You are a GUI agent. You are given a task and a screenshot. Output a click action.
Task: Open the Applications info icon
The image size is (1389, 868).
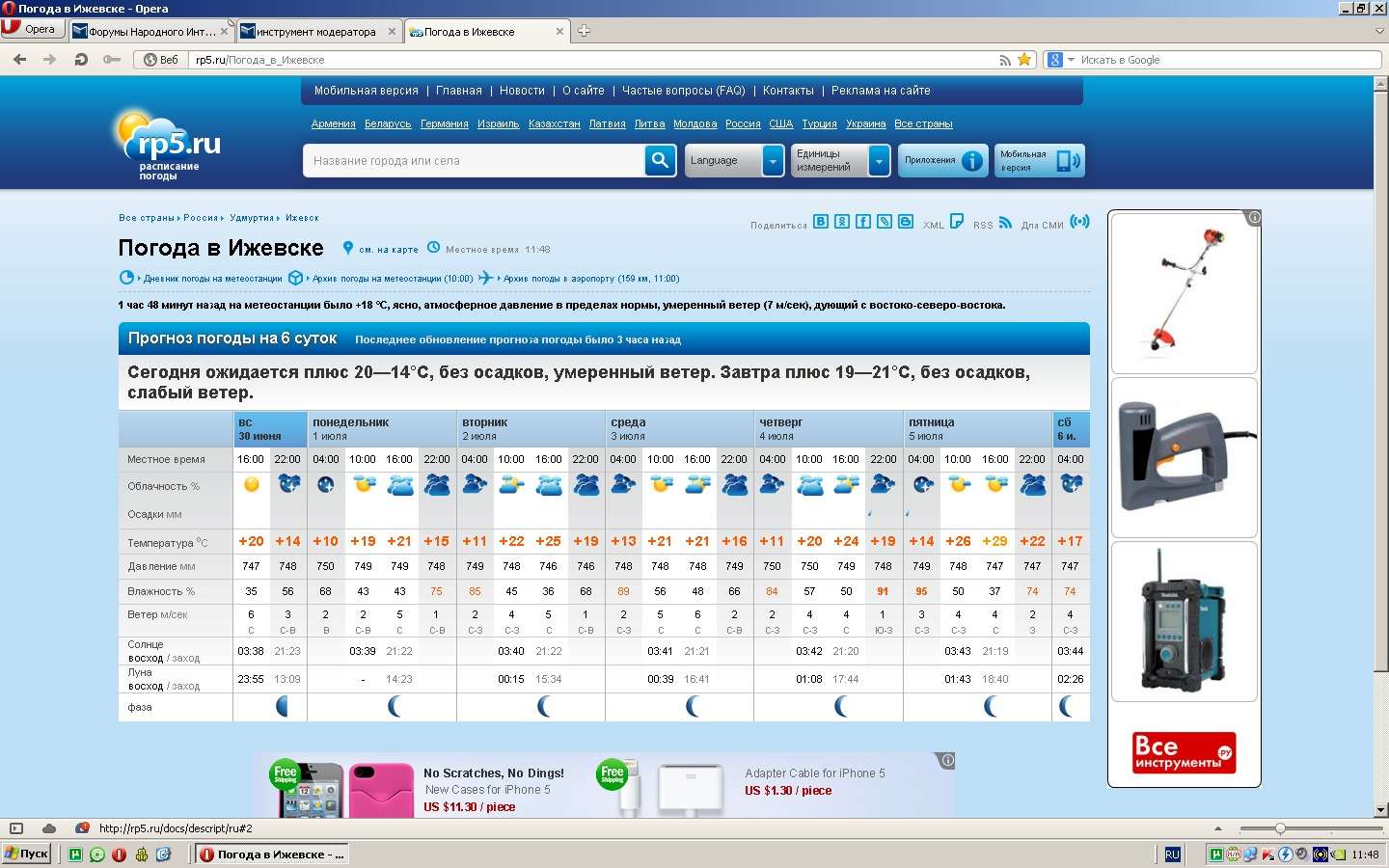click(x=972, y=161)
